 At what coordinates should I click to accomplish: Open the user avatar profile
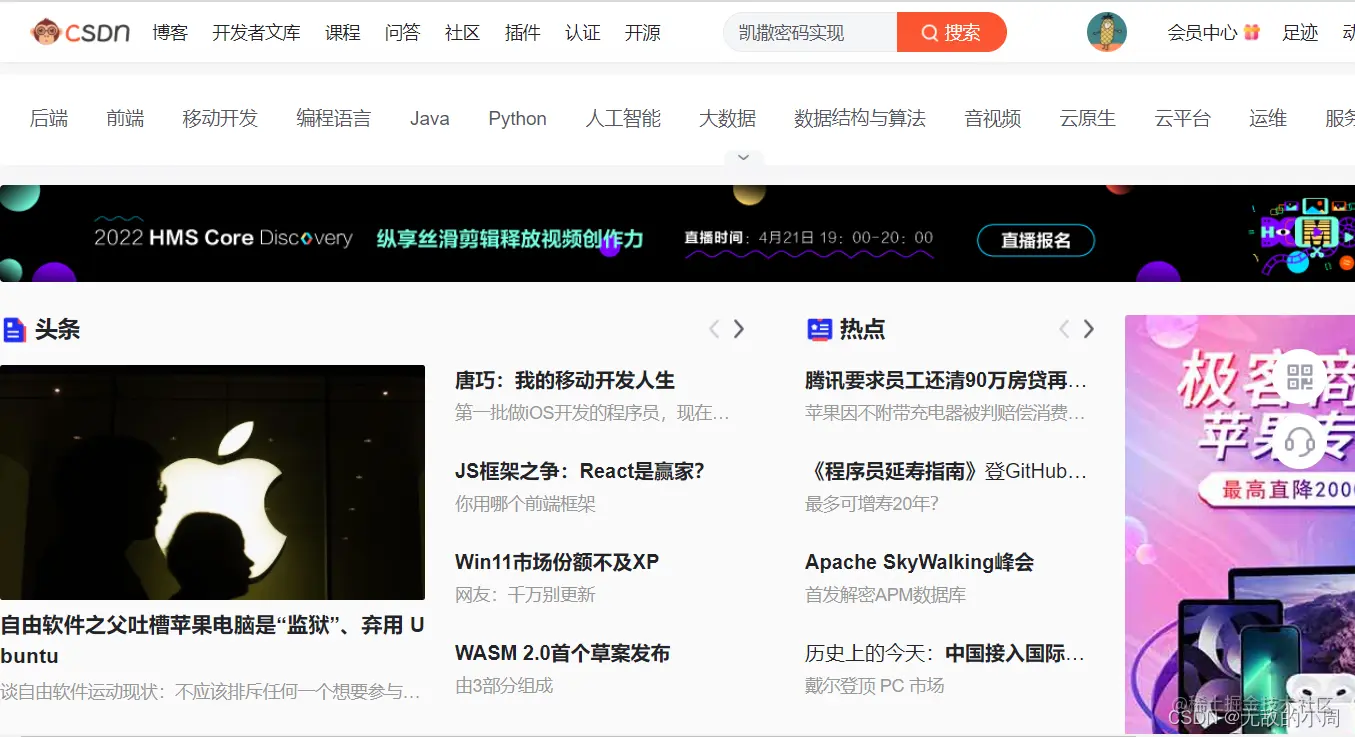point(1106,32)
